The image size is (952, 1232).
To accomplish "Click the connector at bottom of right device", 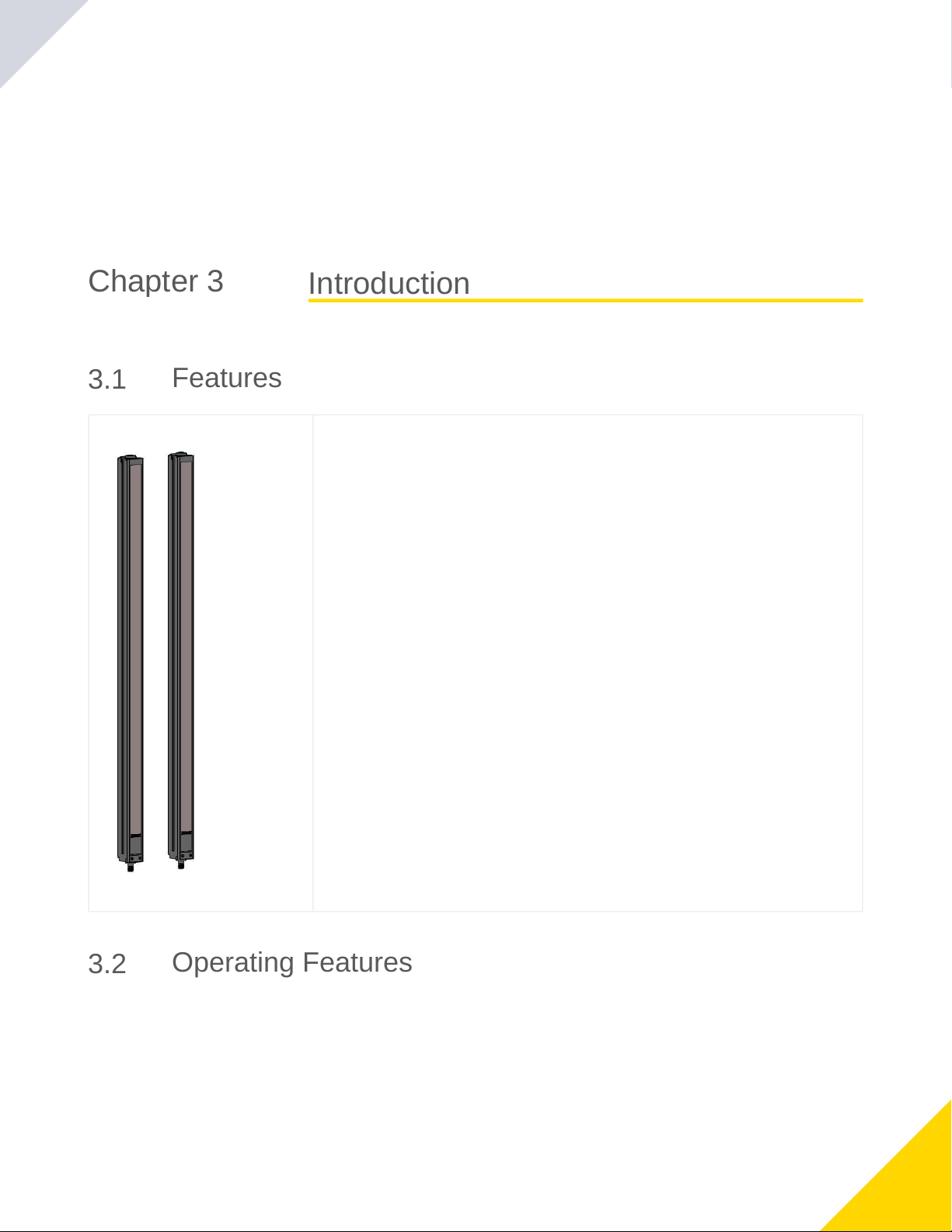I will (x=181, y=864).
